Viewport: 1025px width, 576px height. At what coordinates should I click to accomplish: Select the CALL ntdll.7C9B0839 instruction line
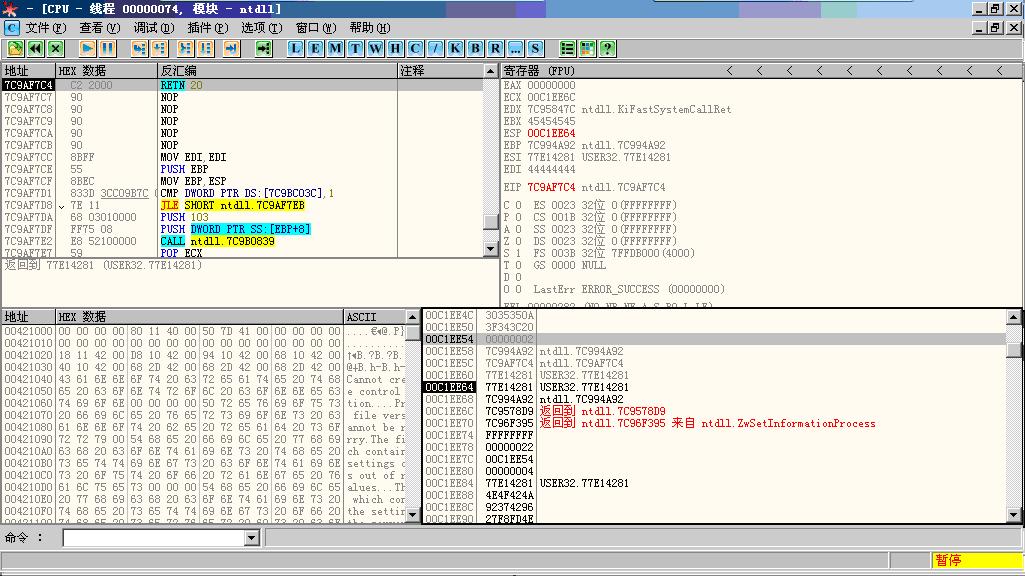242,241
